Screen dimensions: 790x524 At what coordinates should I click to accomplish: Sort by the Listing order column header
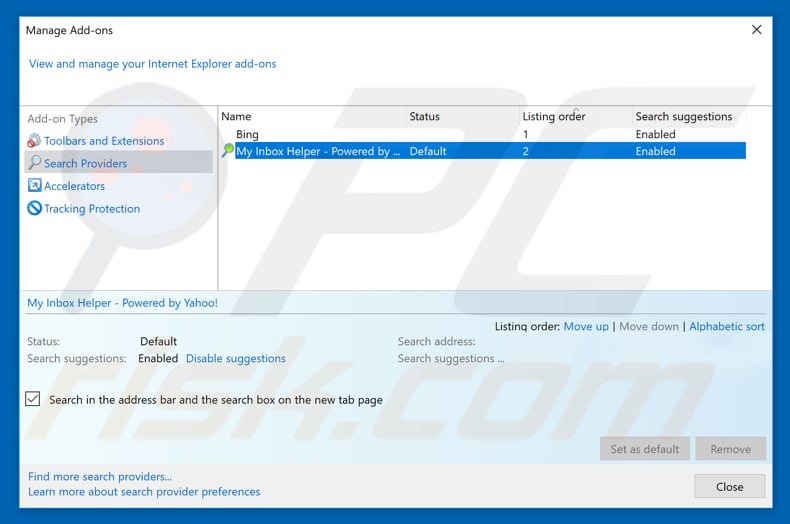[575, 116]
